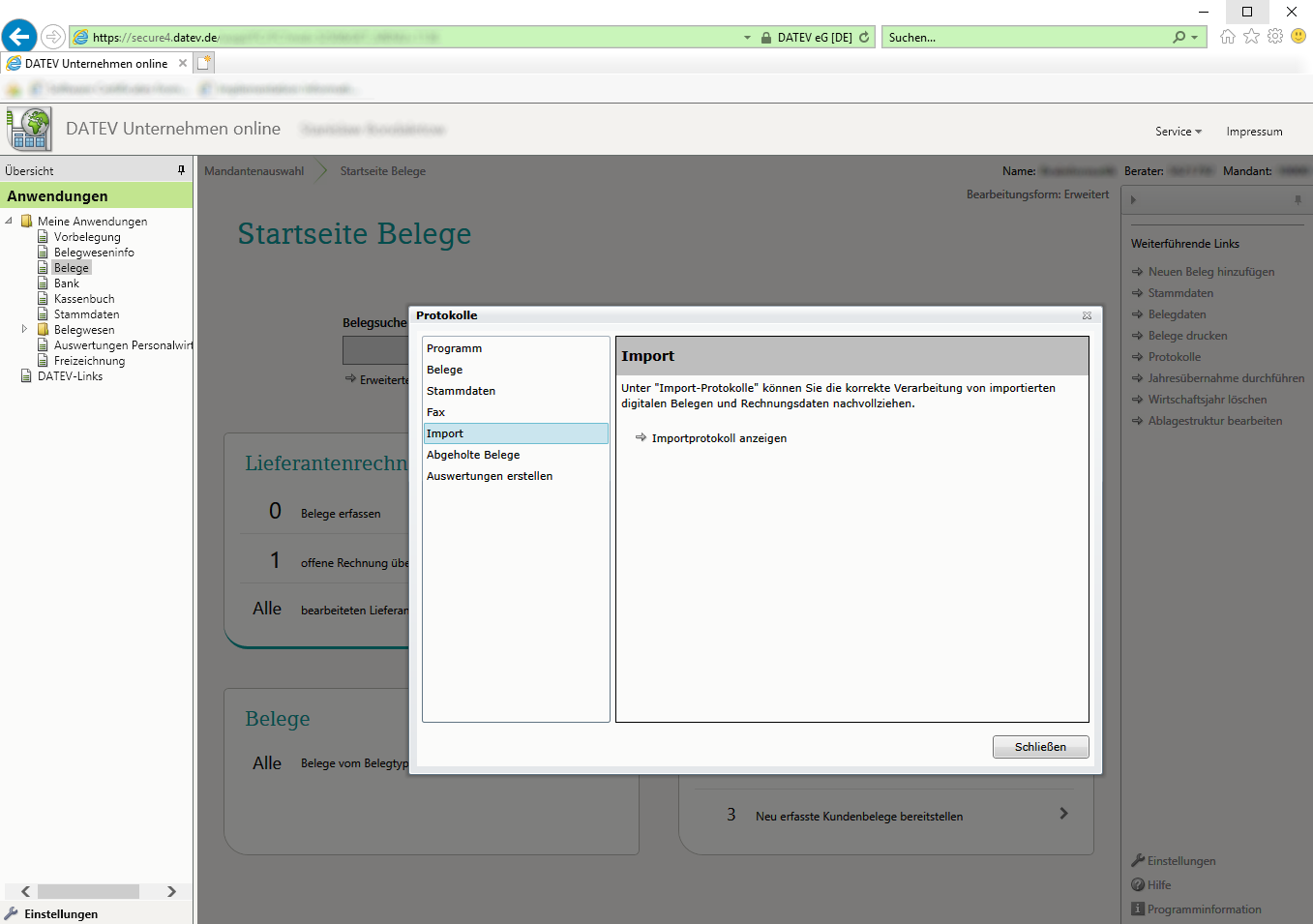Open the search provider dropdown arrow
This screenshot has width=1313, height=924.
pos(1195,38)
